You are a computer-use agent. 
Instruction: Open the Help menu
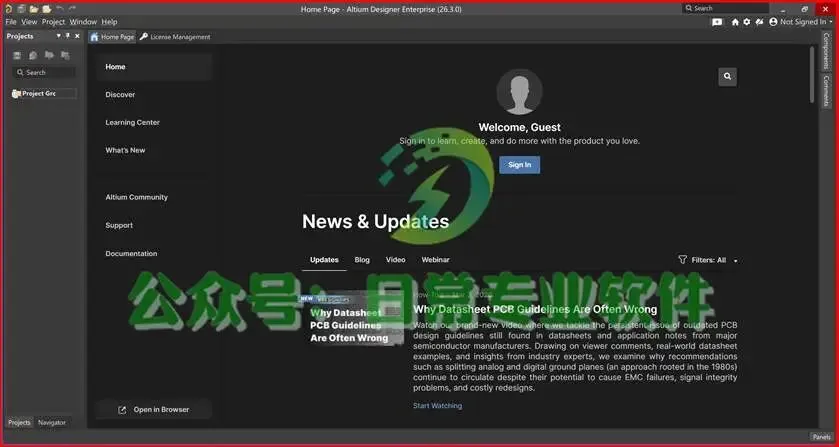pyautogui.click(x=109, y=22)
